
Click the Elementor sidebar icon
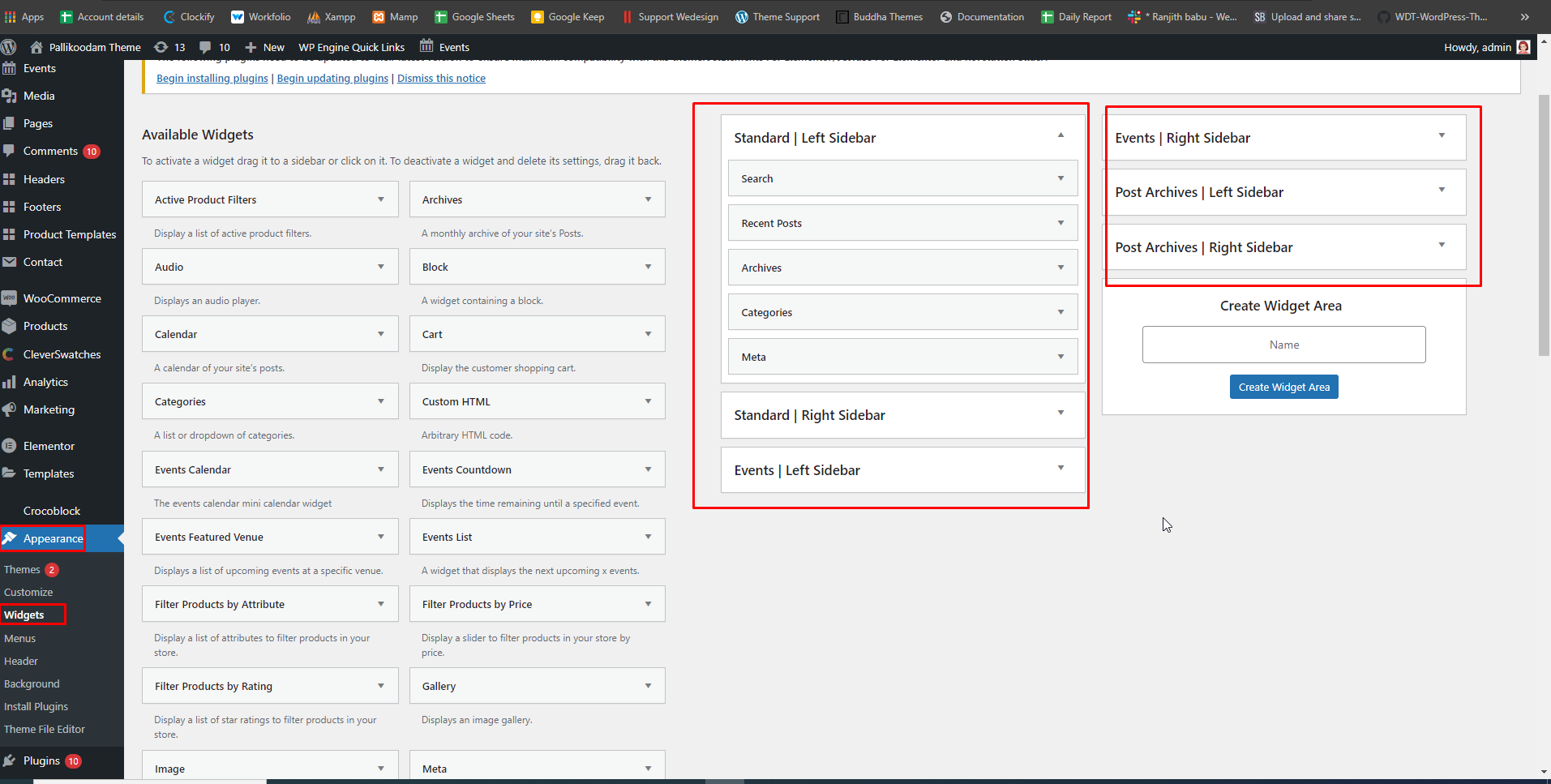pyautogui.click(x=10, y=446)
